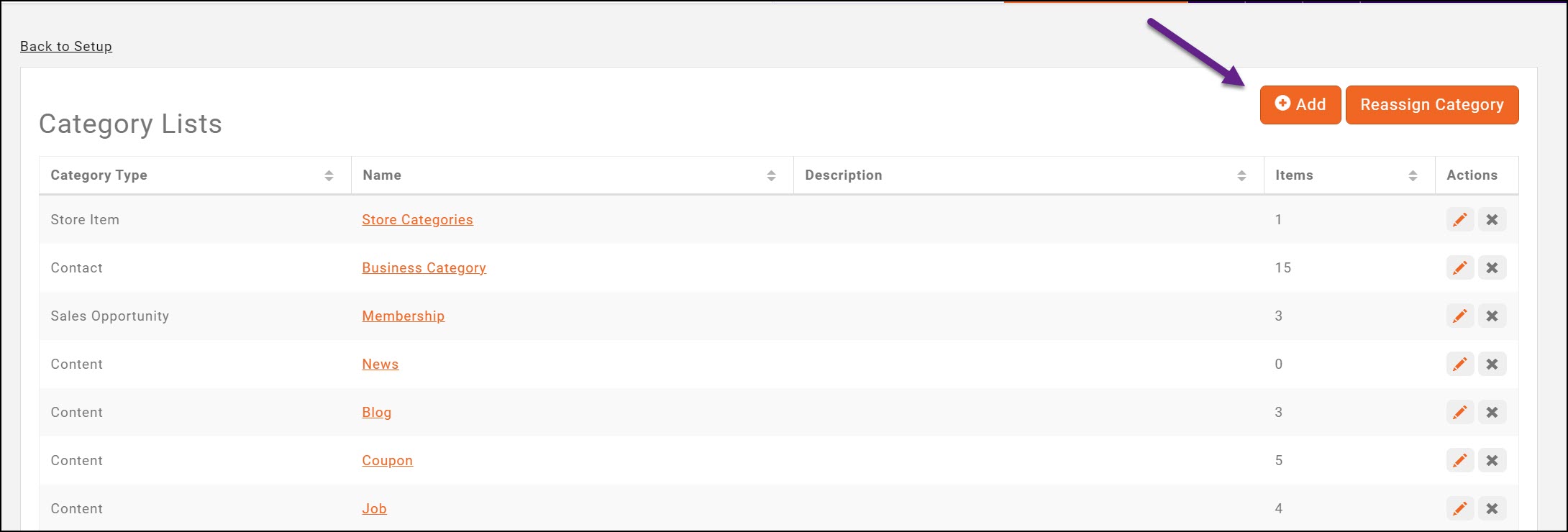
Task: Open the Coupon category list
Action: pos(387,460)
